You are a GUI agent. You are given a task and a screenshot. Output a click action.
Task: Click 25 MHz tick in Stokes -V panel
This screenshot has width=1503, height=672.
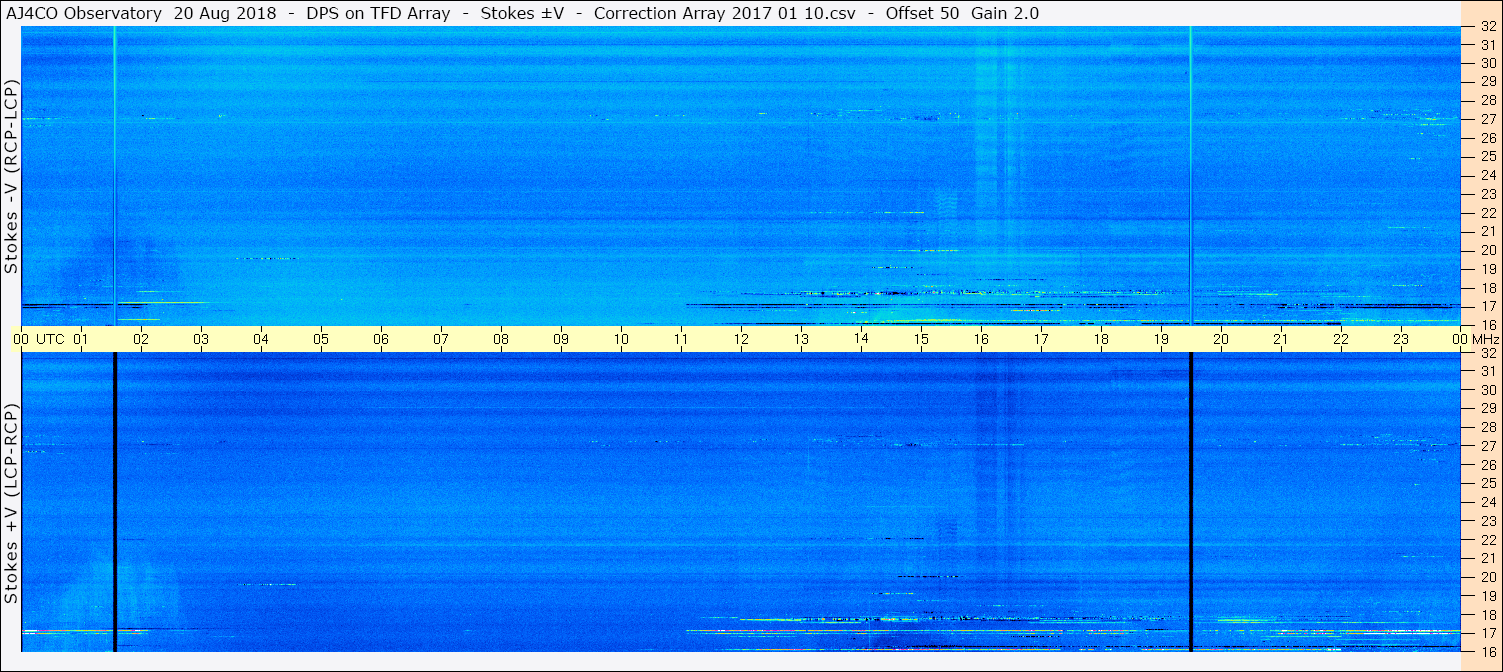tap(1488, 156)
